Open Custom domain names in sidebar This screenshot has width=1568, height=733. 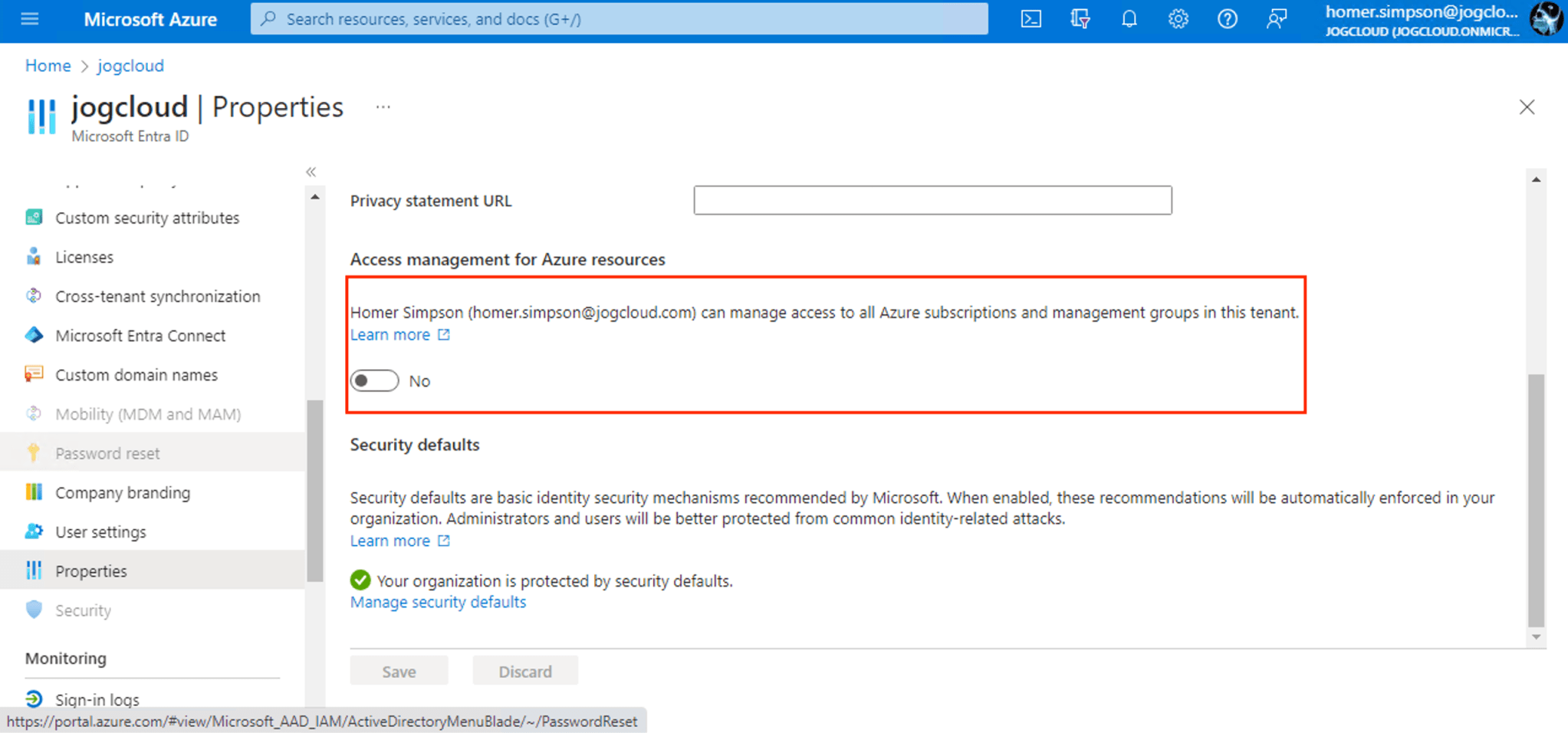[136, 375]
